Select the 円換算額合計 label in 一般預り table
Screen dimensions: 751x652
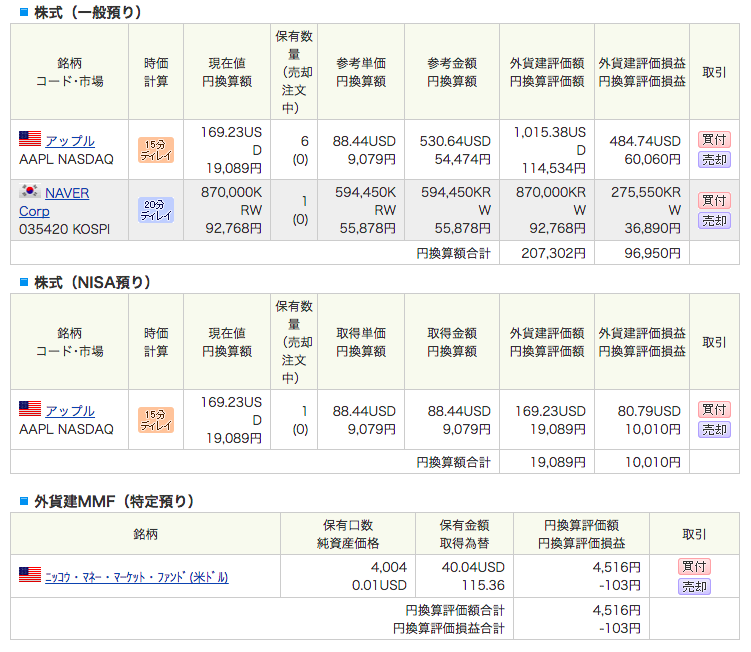pos(454,253)
